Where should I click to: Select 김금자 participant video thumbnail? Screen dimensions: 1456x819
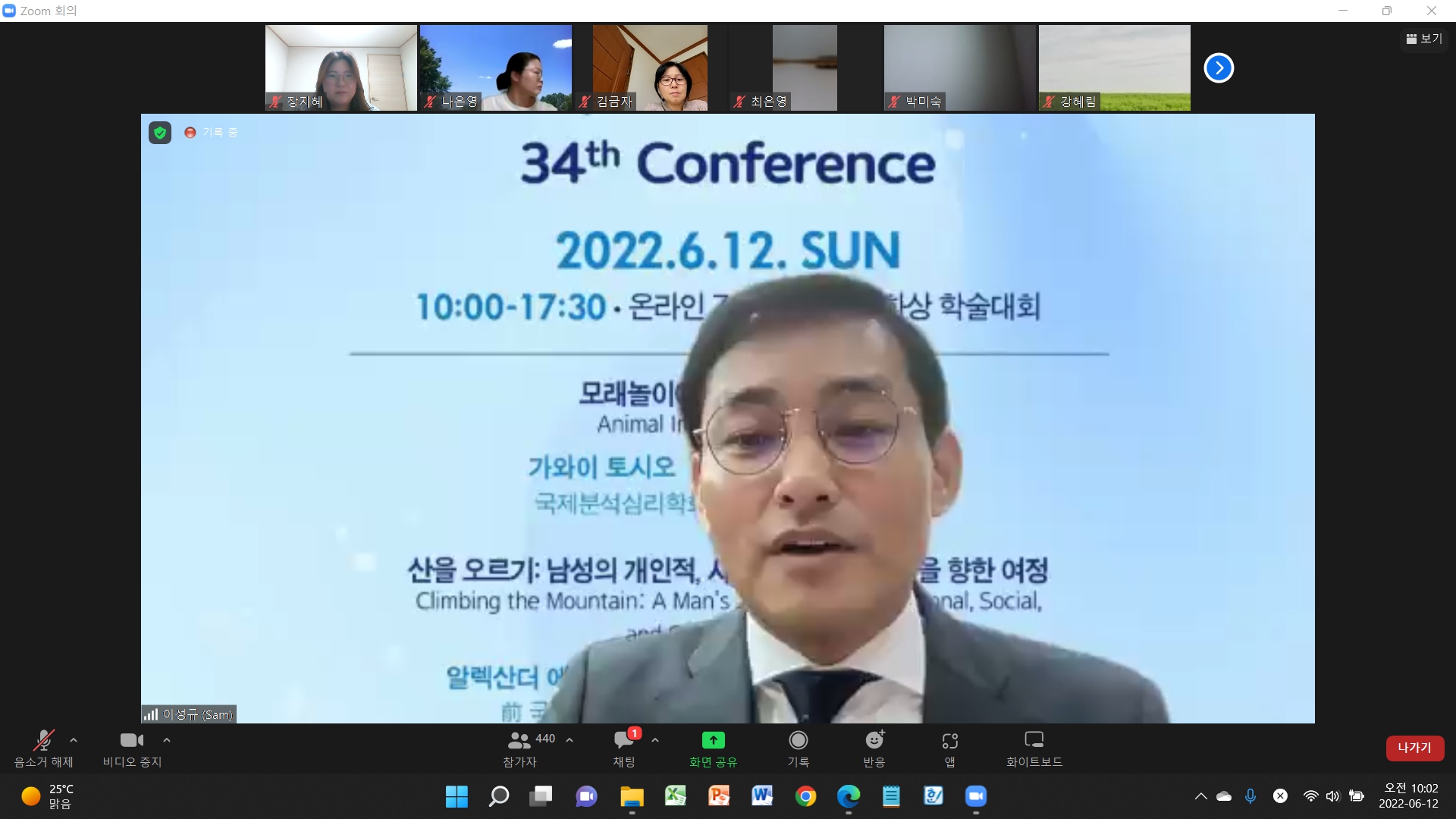[x=651, y=68]
